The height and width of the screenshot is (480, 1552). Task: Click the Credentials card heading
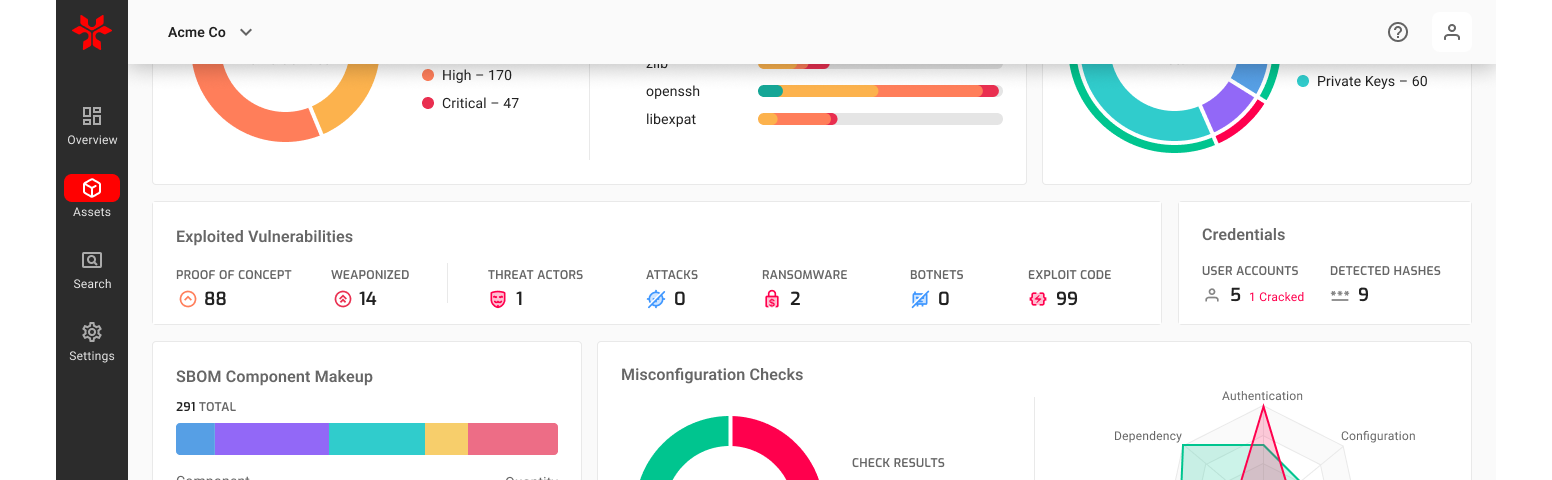tap(1243, 235)
